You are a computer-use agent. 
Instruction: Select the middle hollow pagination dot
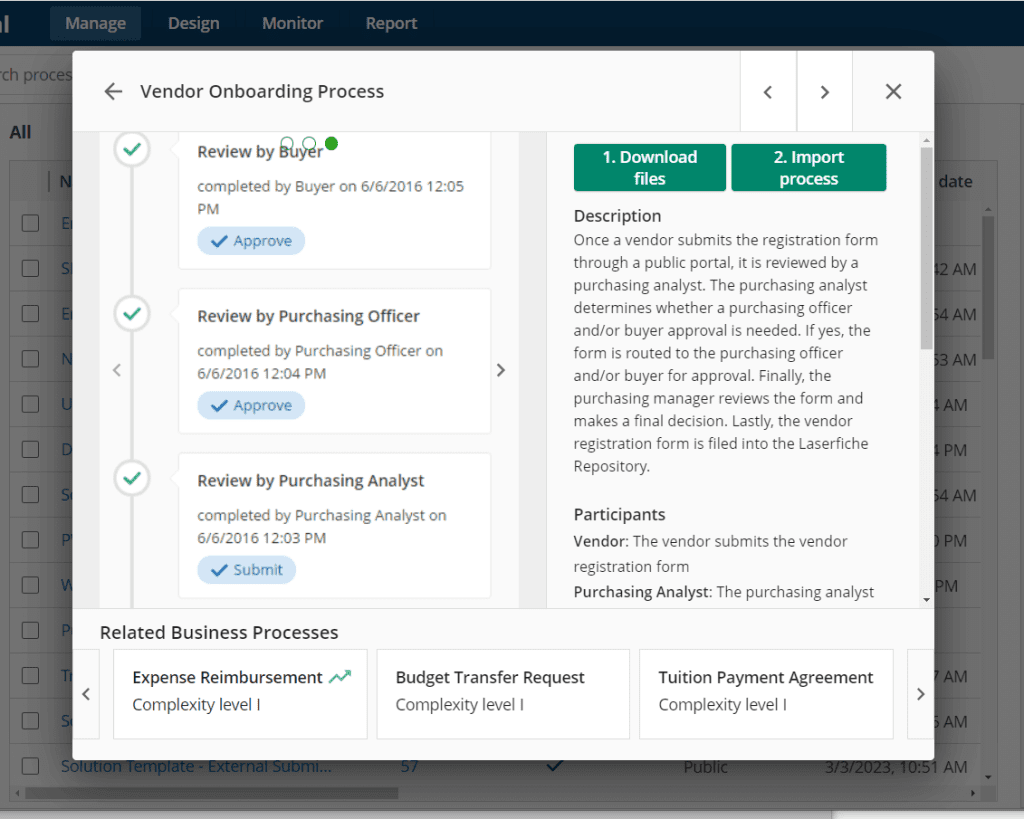point(309,143)
